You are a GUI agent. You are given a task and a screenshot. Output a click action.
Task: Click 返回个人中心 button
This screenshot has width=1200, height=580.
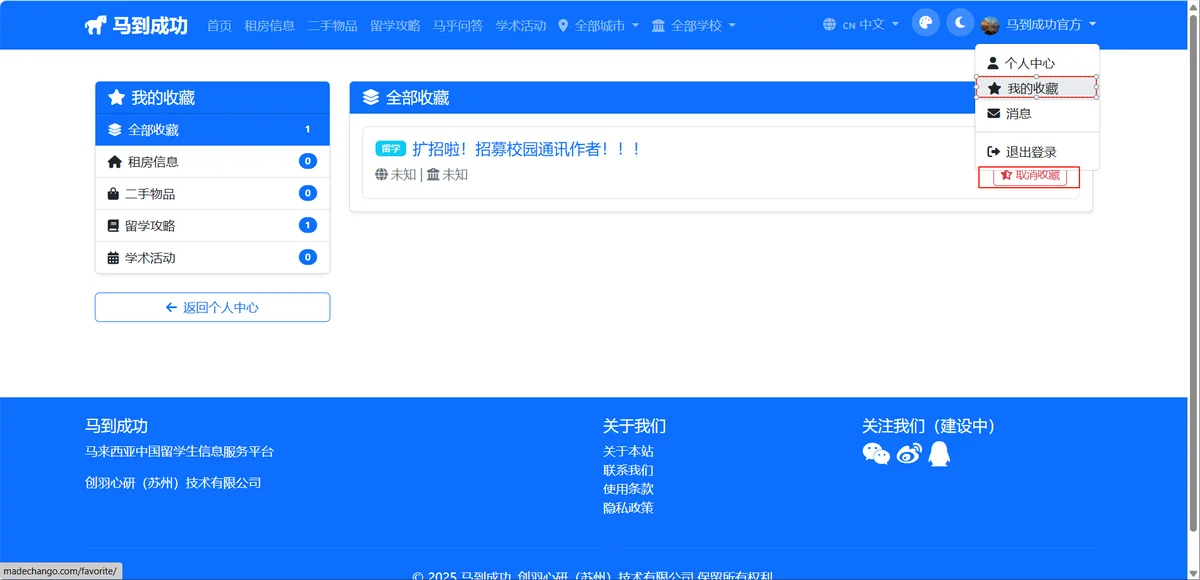pos(212,307)
